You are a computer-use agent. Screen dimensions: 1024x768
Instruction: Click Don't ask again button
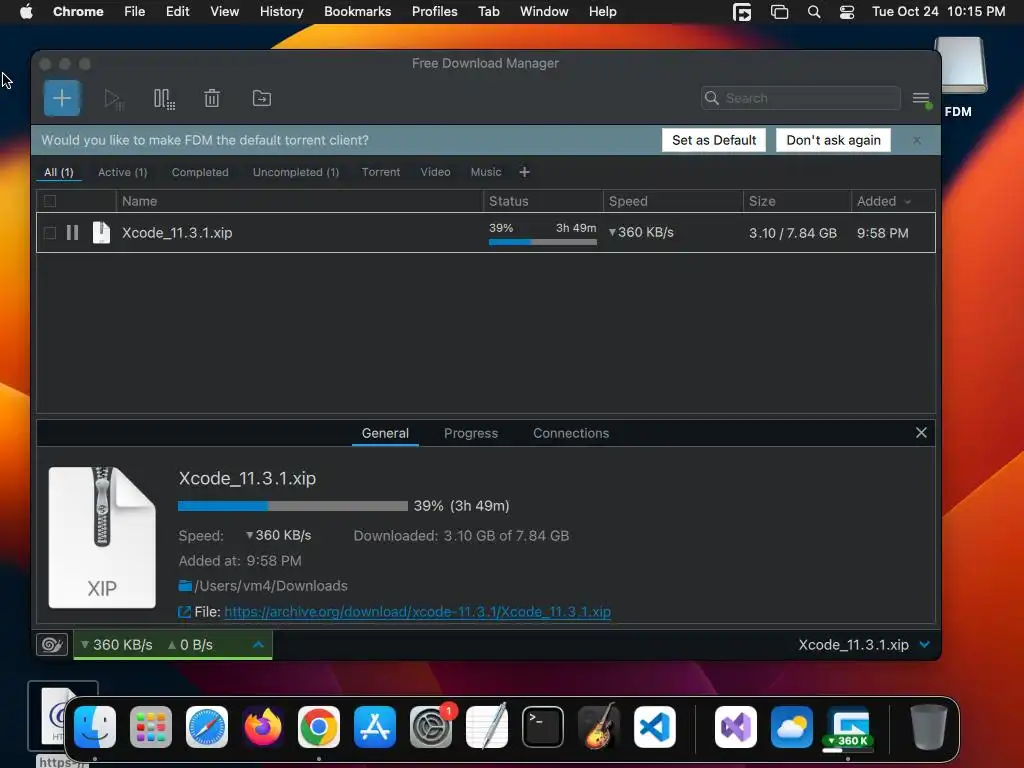point(833,140)
